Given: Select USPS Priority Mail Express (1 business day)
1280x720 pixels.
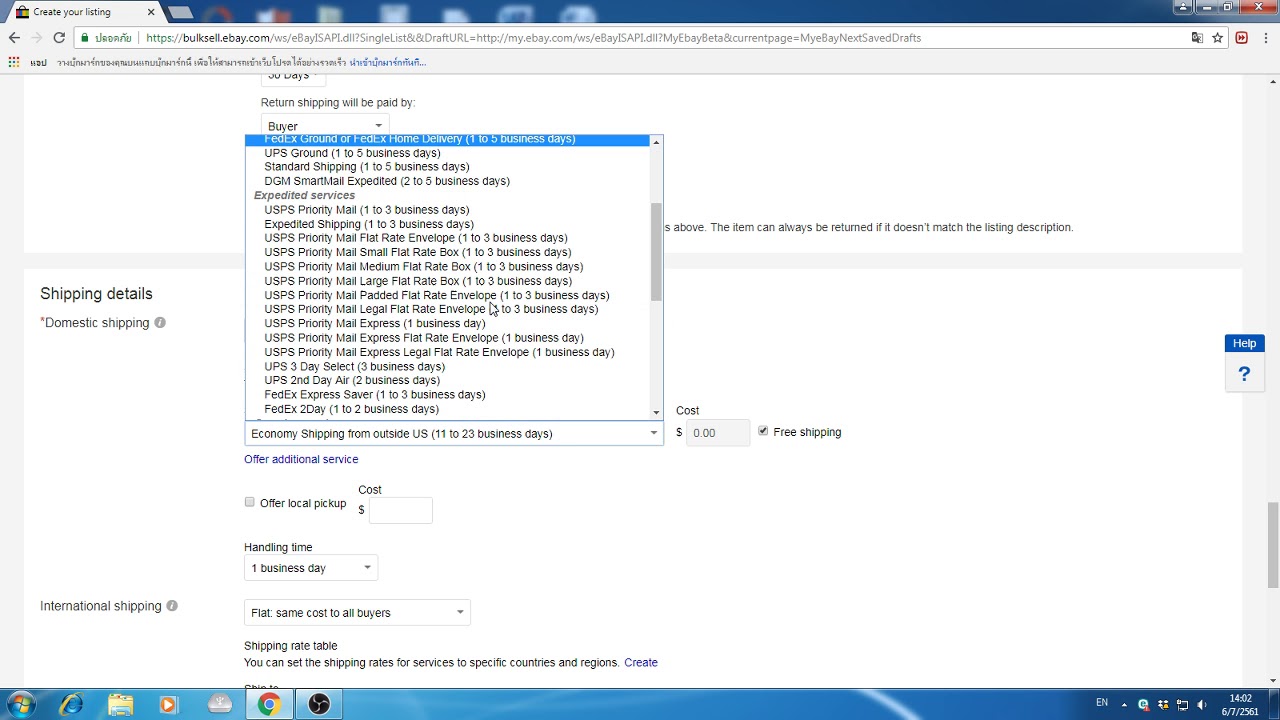Looking at the screenshot, I should point(375,323).
